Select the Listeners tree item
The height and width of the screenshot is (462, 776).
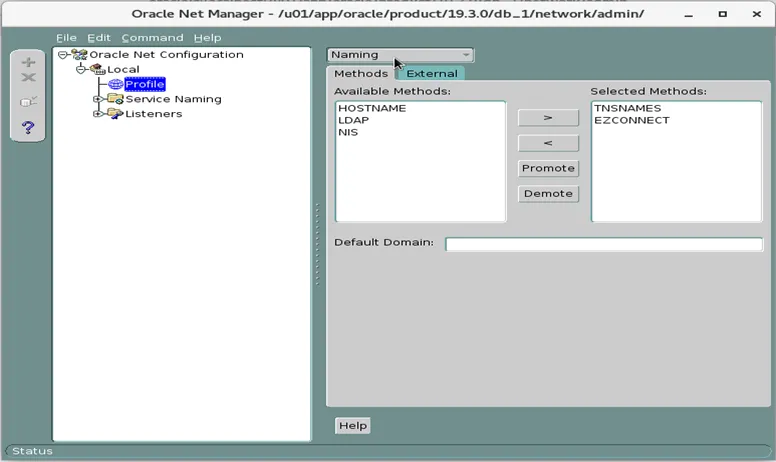153,114
